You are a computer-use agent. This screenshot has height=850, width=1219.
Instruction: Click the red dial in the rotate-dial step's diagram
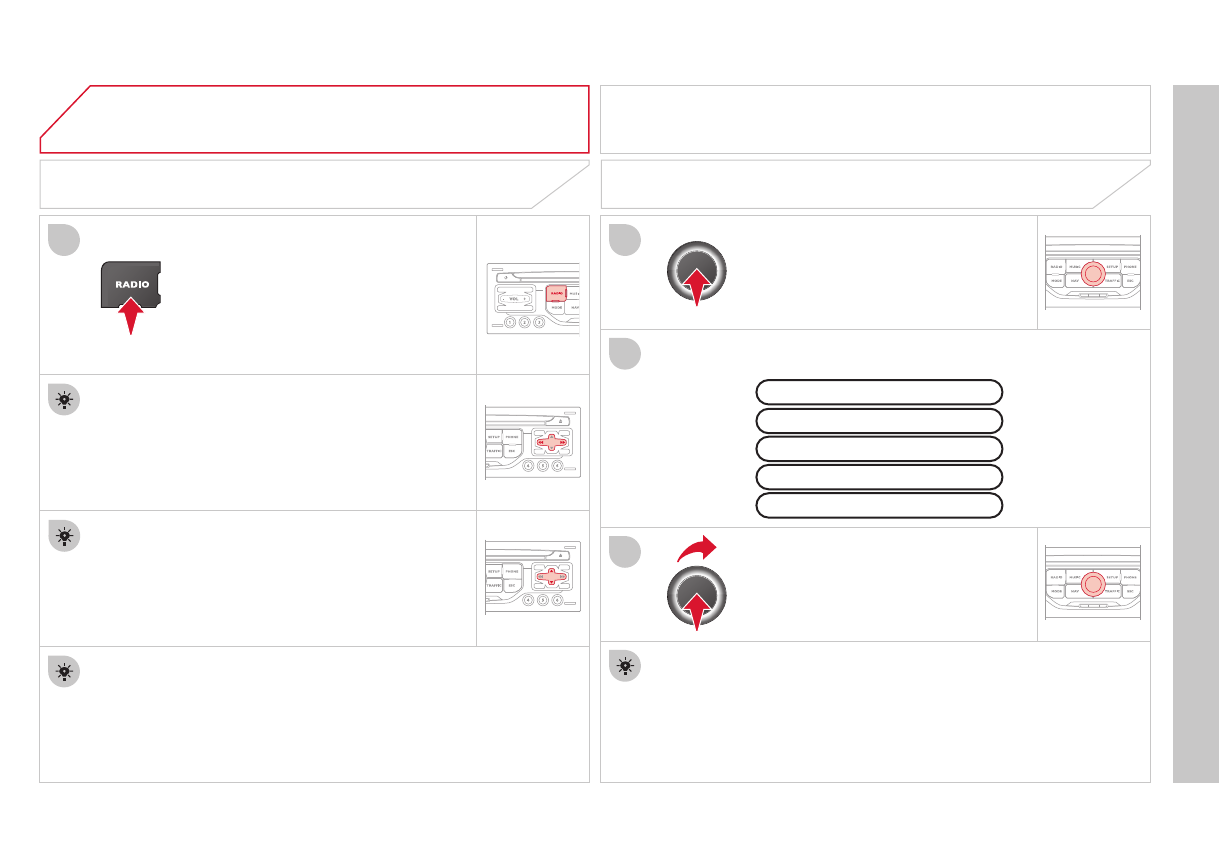1093,584
